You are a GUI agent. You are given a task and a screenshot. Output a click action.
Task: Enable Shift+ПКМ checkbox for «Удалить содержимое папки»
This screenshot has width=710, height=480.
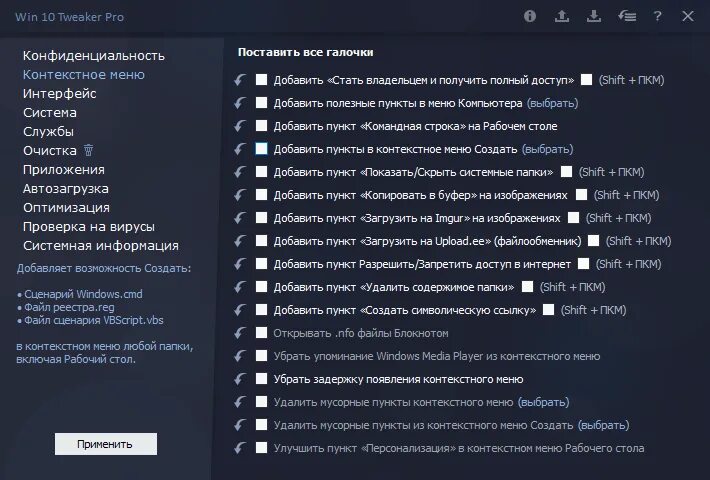[528, 287]
